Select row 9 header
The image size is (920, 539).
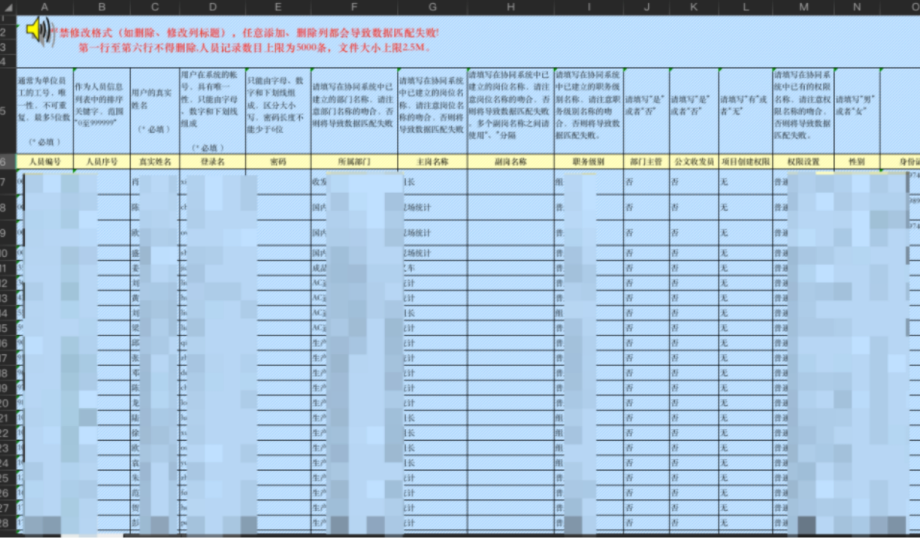[8, 233]
